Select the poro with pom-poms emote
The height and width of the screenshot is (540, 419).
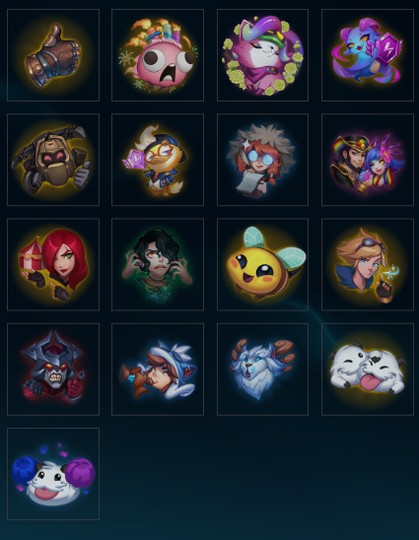(53, 474)
